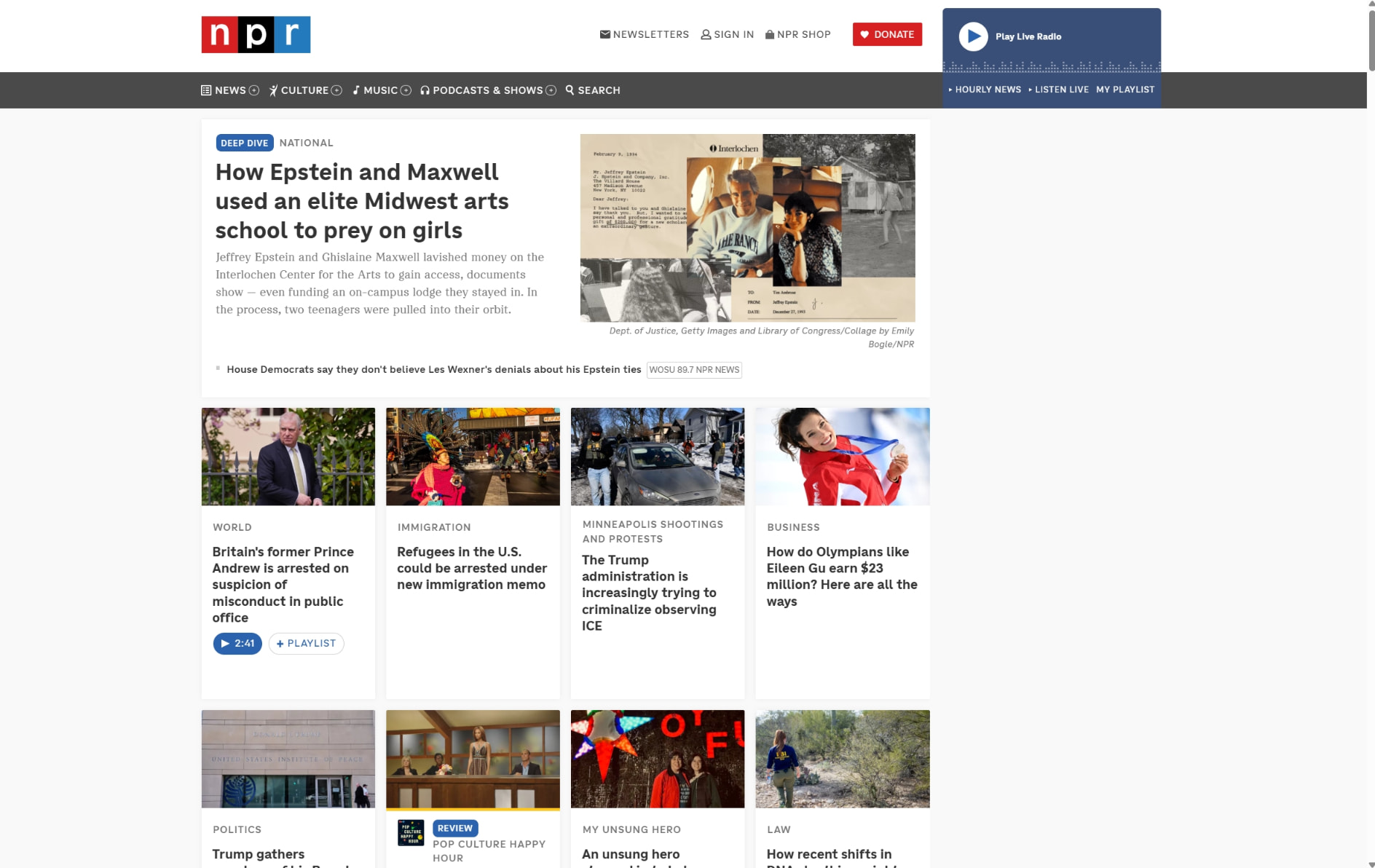Click the Culture section icon
1375x868 pixels.
point(274,90)
